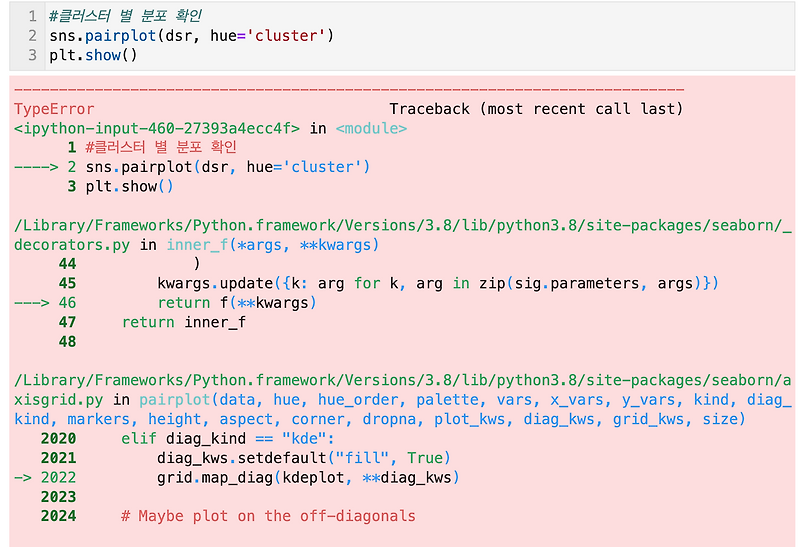The width and height of the screenshot is (800, 547).
Task: Click 'plt.show()' on code line 3
Action: pos(93,55)
